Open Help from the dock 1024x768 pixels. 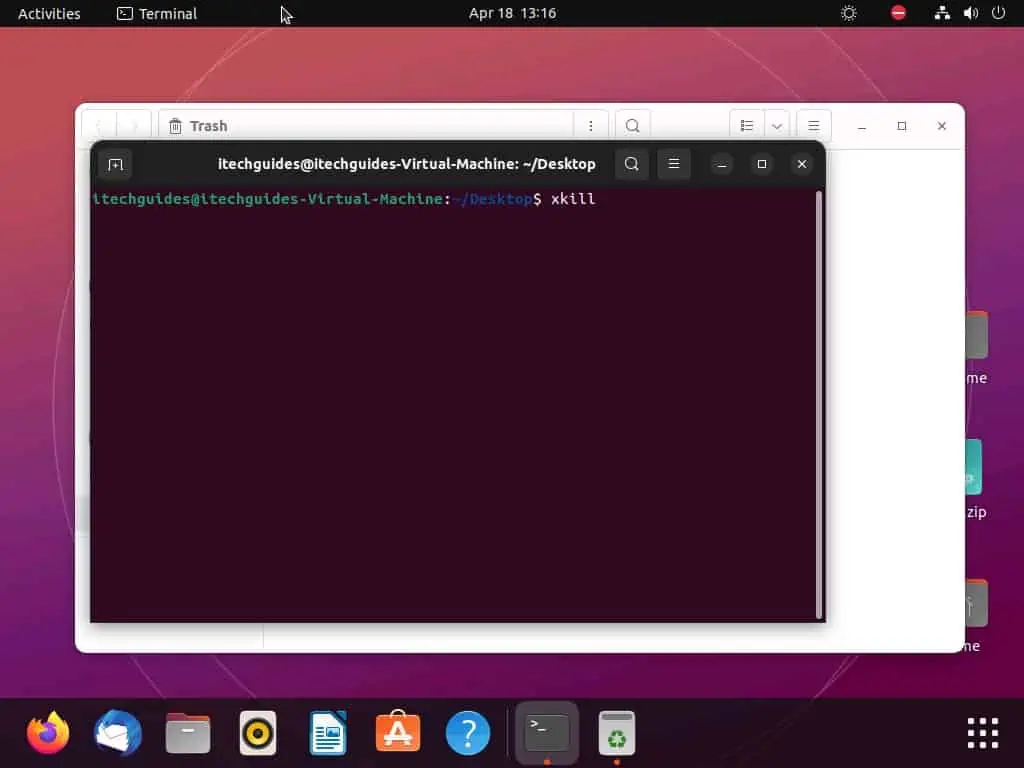(468, 733)
